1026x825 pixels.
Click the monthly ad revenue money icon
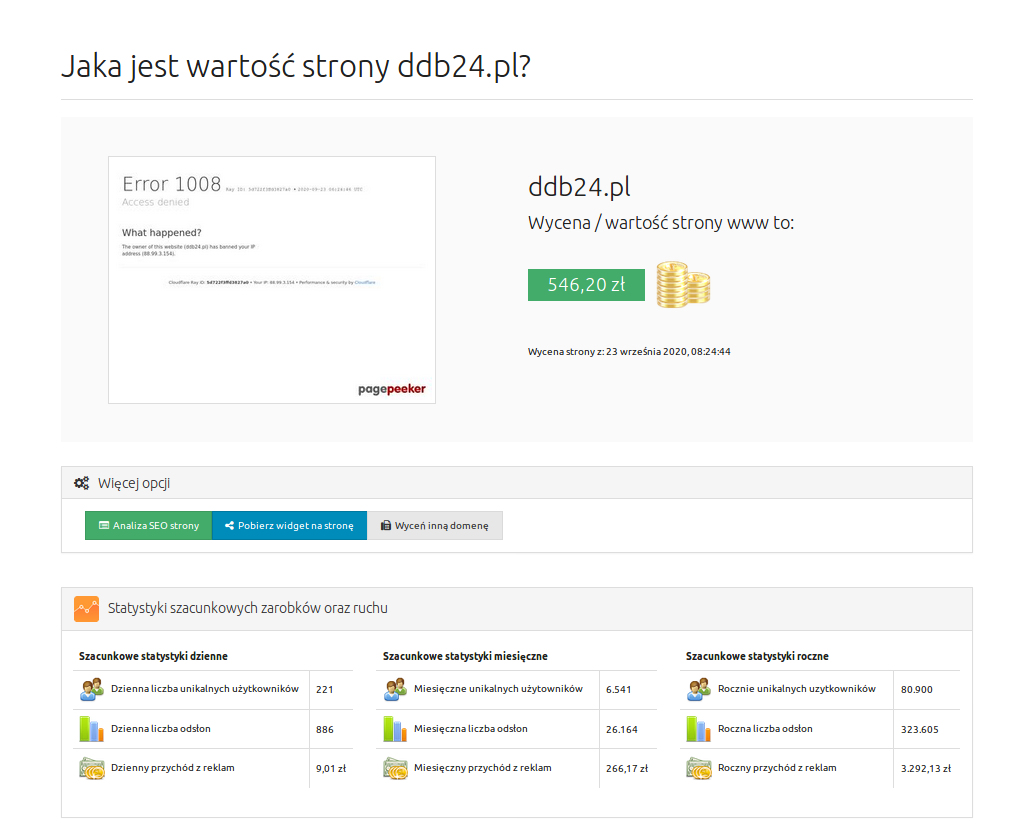[x=395, y=768]
